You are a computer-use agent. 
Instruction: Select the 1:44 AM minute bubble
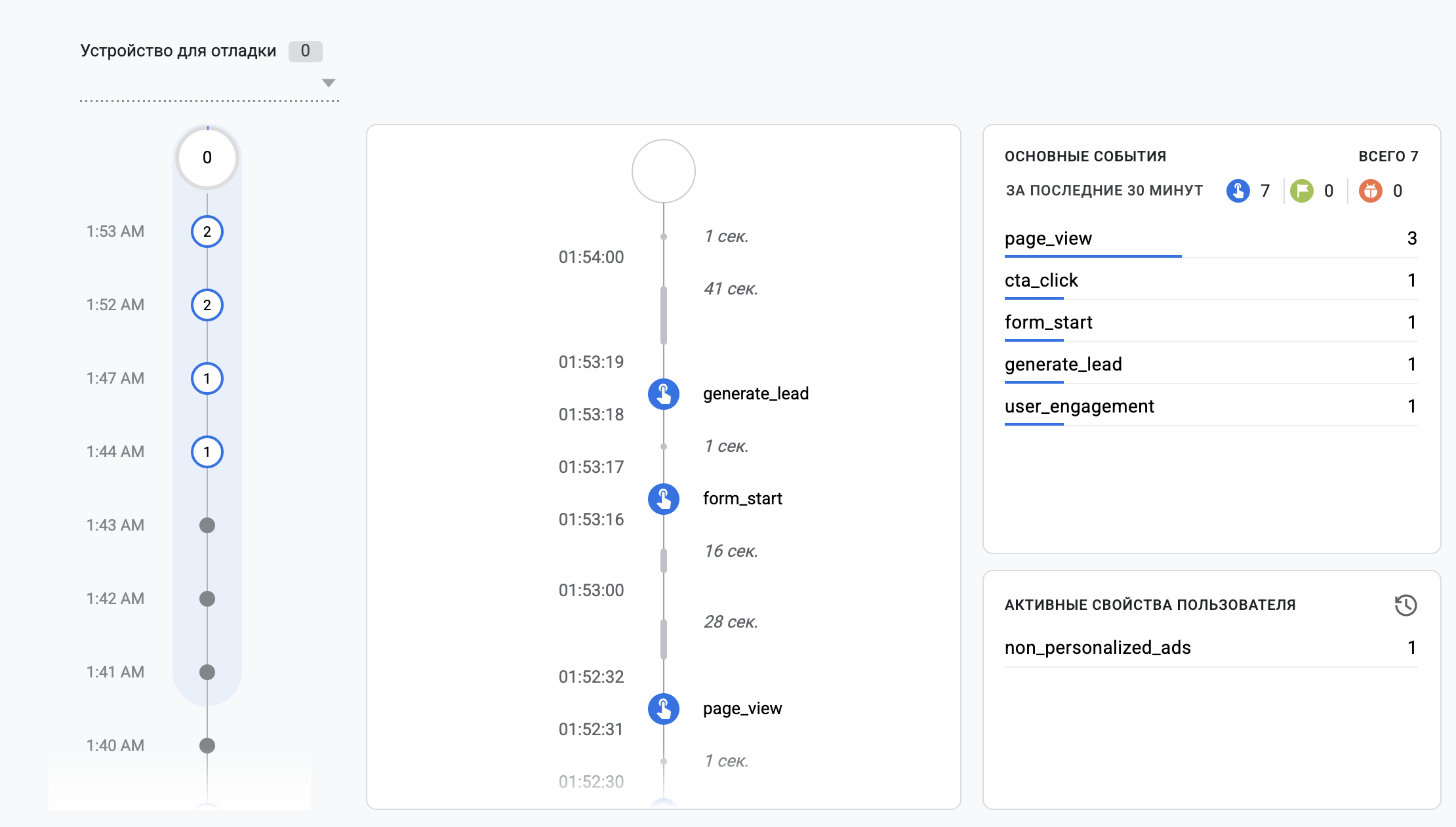tap(207, 452)
